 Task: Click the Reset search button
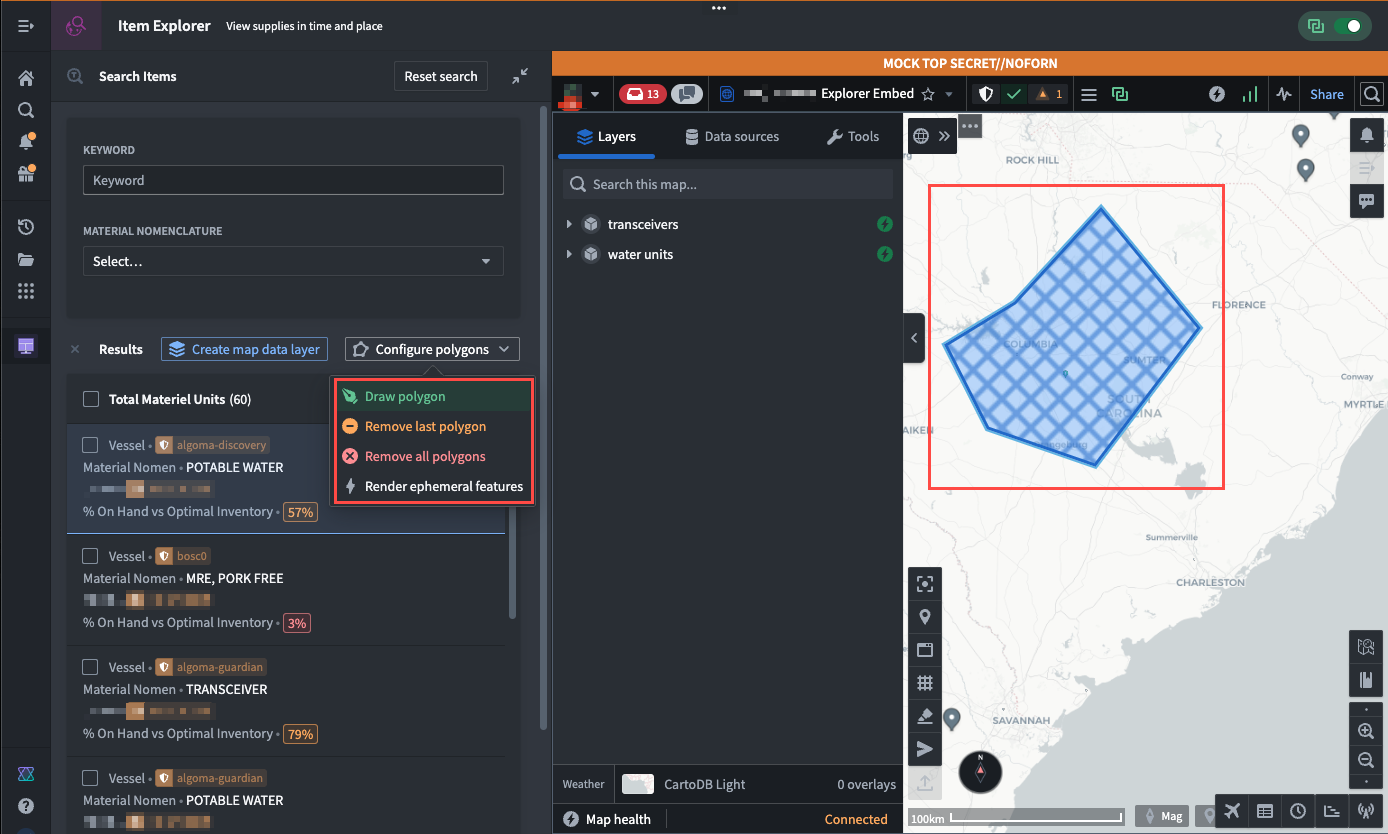440,76
